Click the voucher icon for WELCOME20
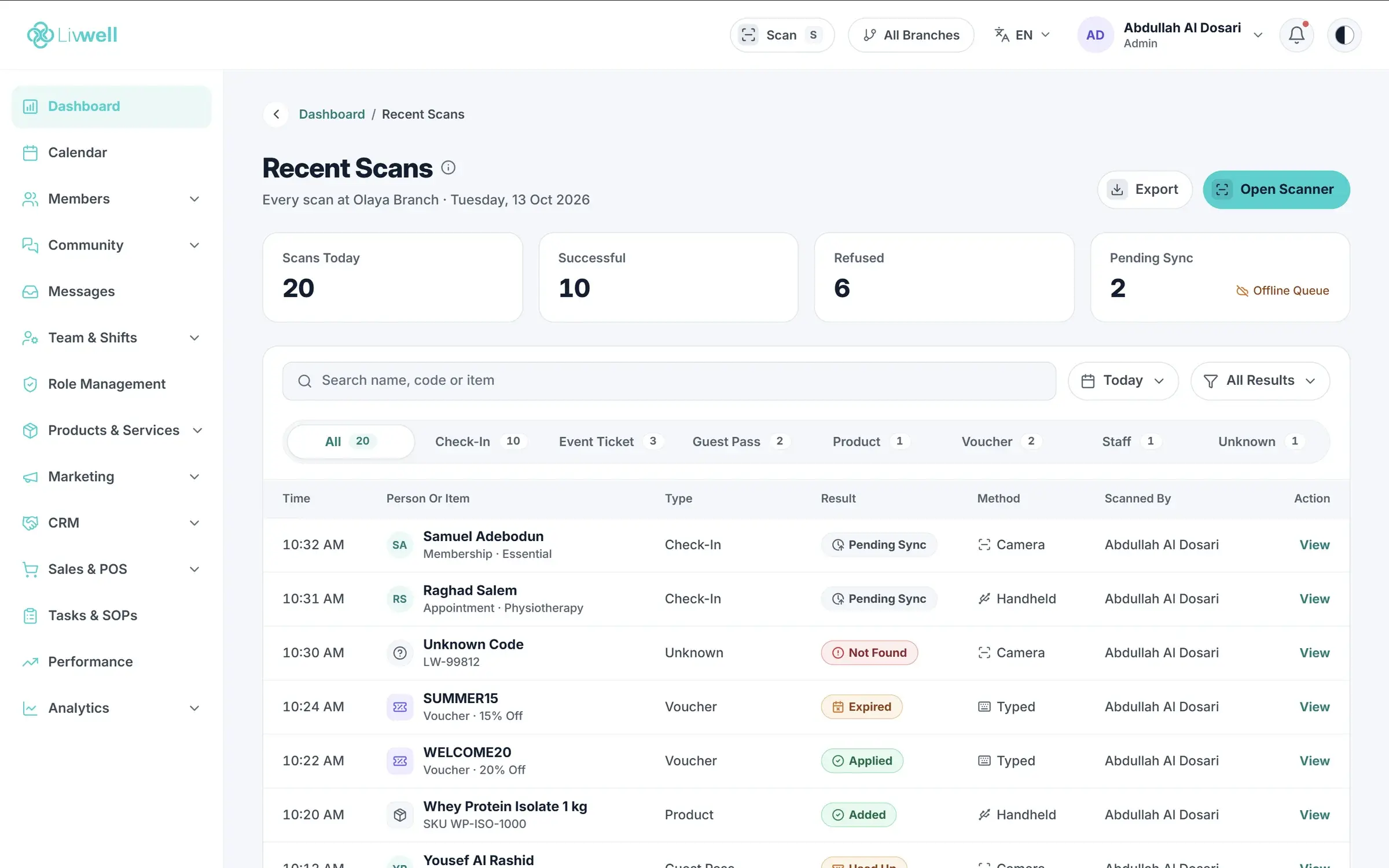 [400, 761]
